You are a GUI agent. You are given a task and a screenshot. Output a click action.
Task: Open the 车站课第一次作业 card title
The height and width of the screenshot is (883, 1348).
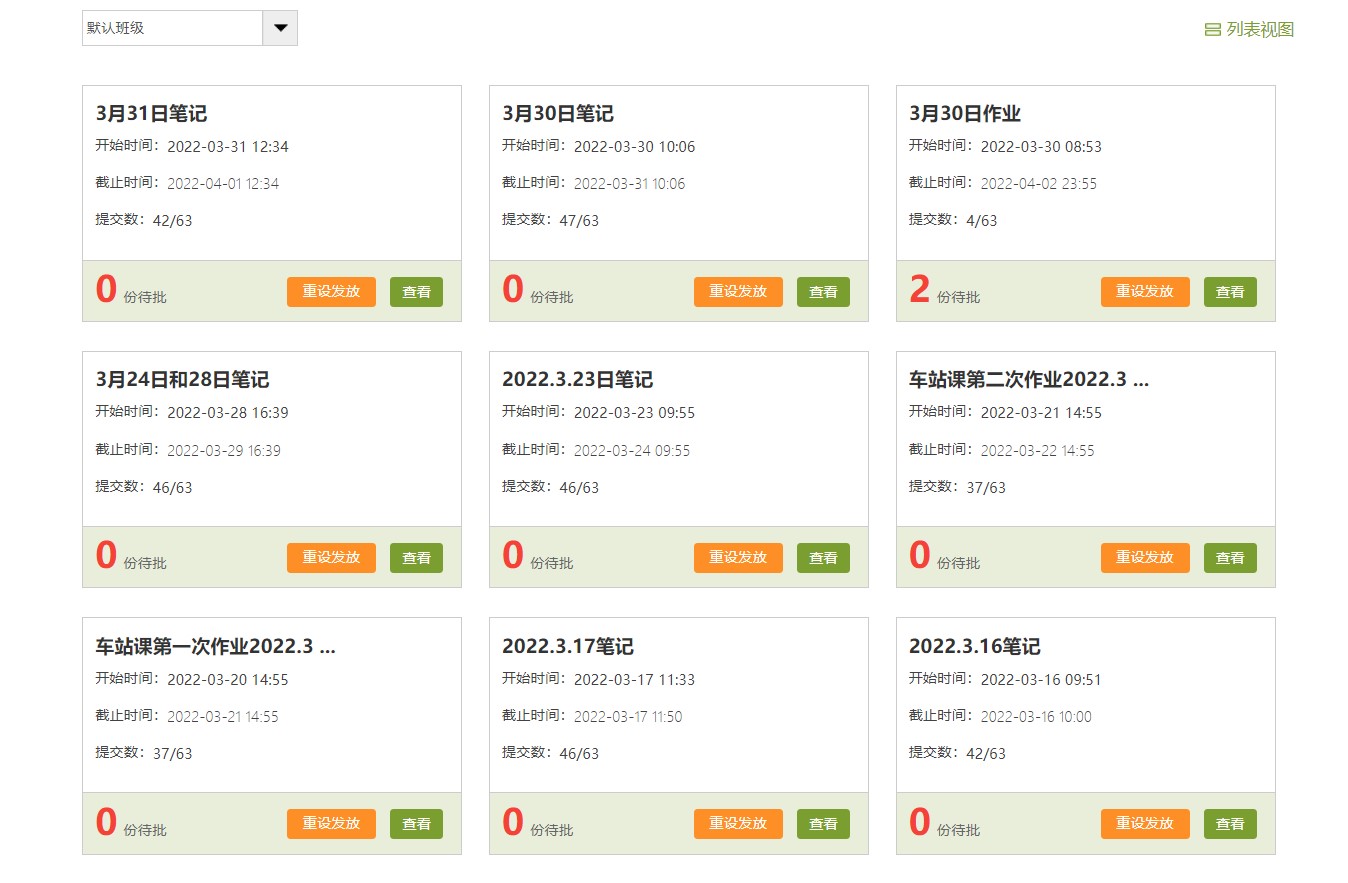tap(215, 646)
